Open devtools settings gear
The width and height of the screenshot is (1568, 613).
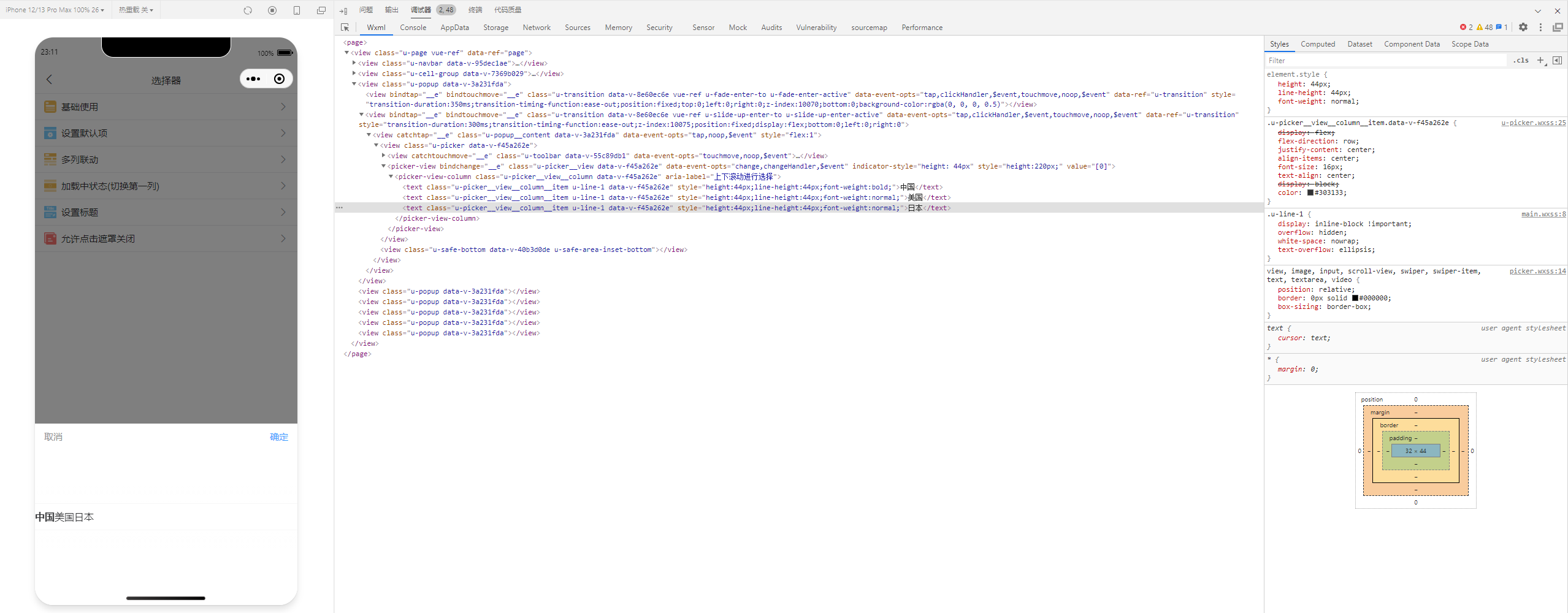1523,28
